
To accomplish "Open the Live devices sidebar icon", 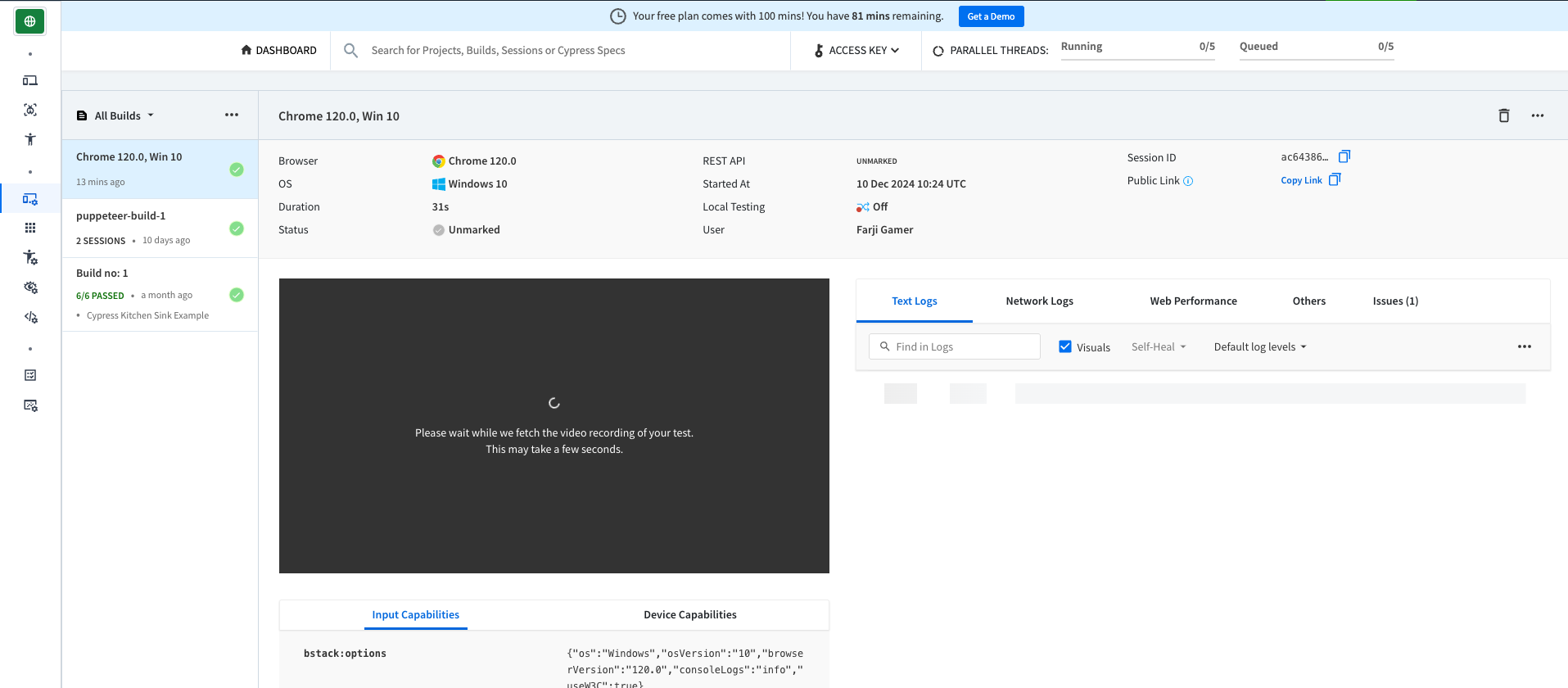I will click(30, 80).
